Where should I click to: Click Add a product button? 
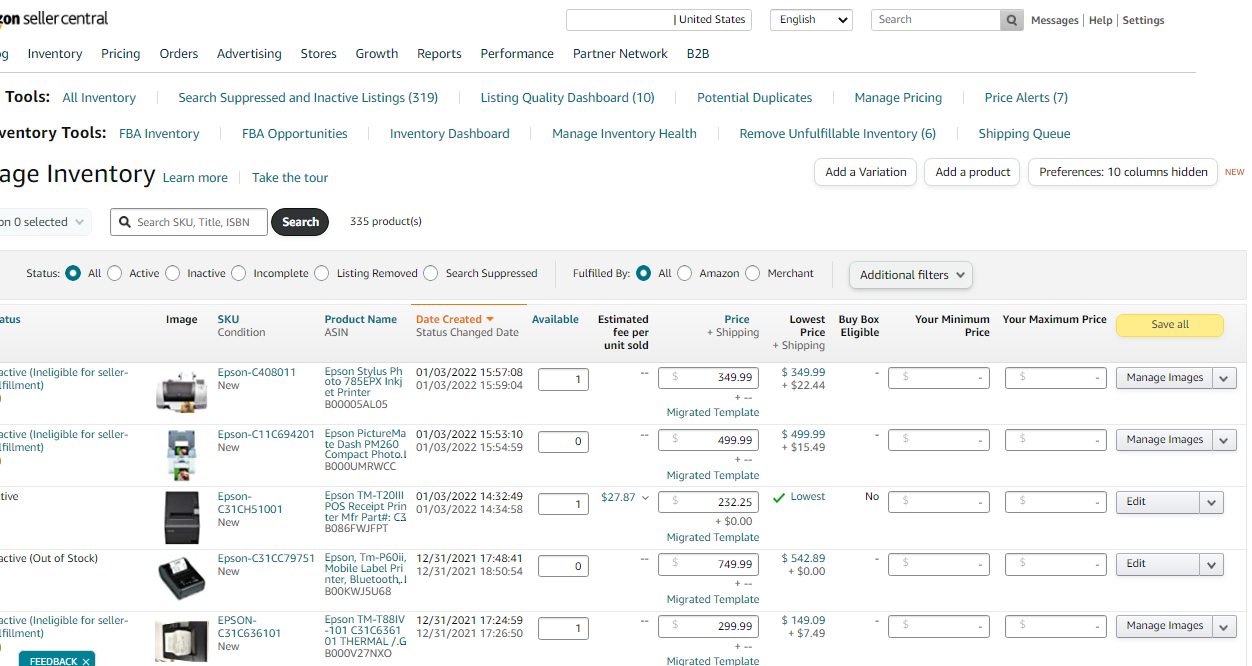point(973,172)
